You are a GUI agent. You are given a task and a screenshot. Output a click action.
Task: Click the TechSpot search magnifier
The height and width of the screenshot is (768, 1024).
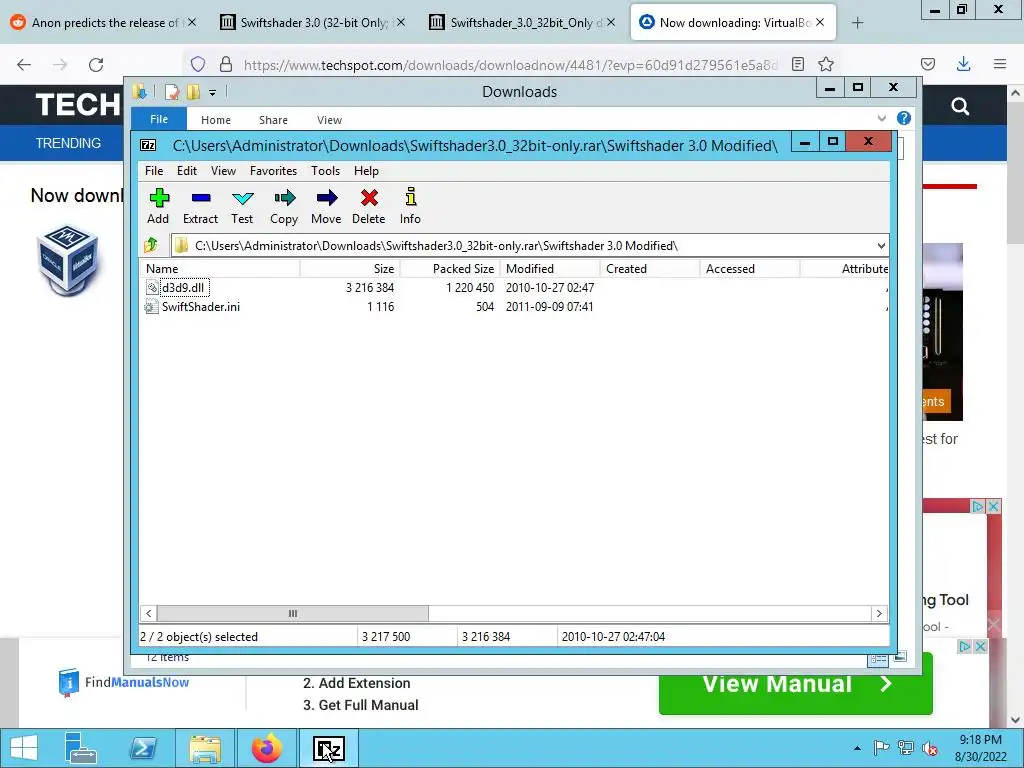pos(960,106)
